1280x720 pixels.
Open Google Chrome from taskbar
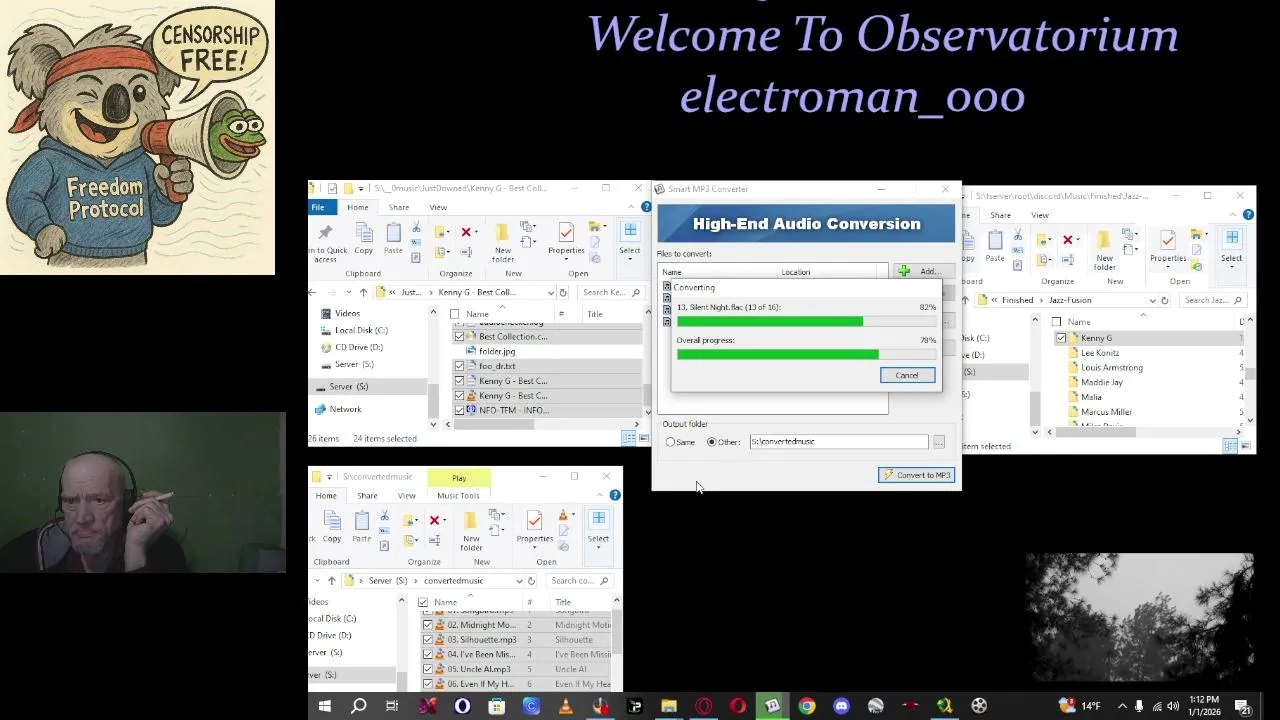tap(807, 707)
